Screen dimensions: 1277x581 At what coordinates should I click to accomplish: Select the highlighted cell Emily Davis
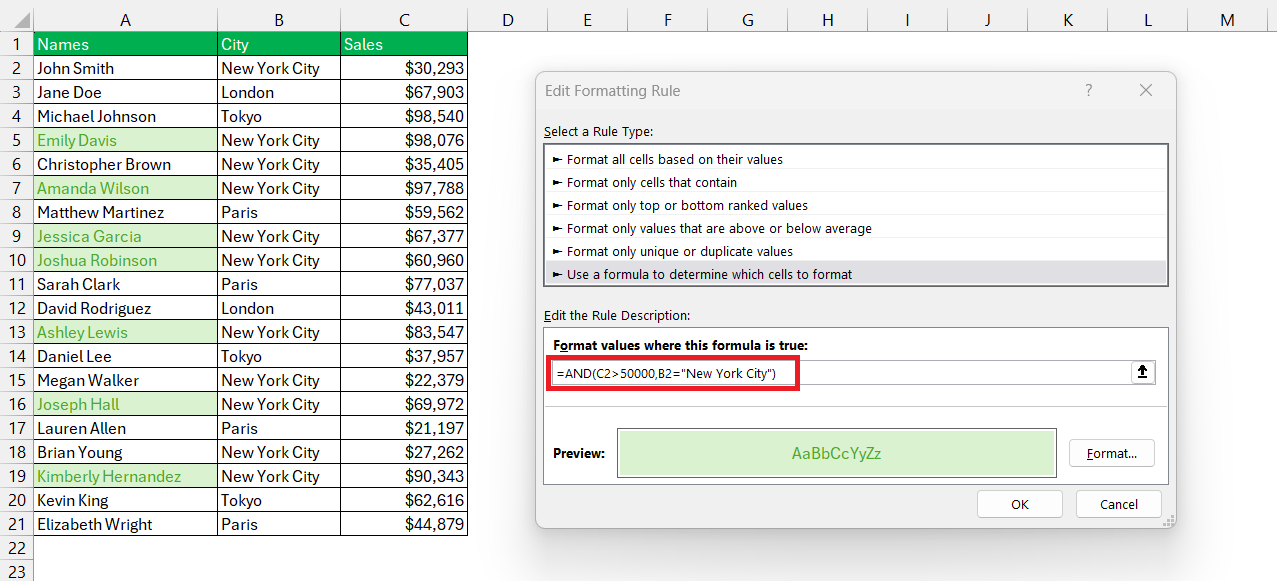pyautogui.click(x=125, y=140)
